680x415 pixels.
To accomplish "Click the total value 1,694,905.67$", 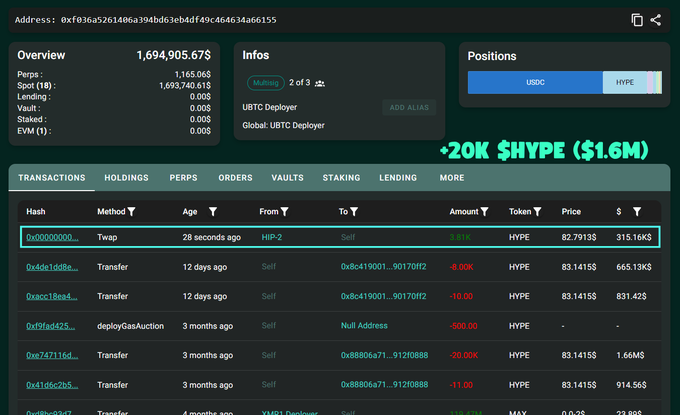I will click(x=173, y=55).
